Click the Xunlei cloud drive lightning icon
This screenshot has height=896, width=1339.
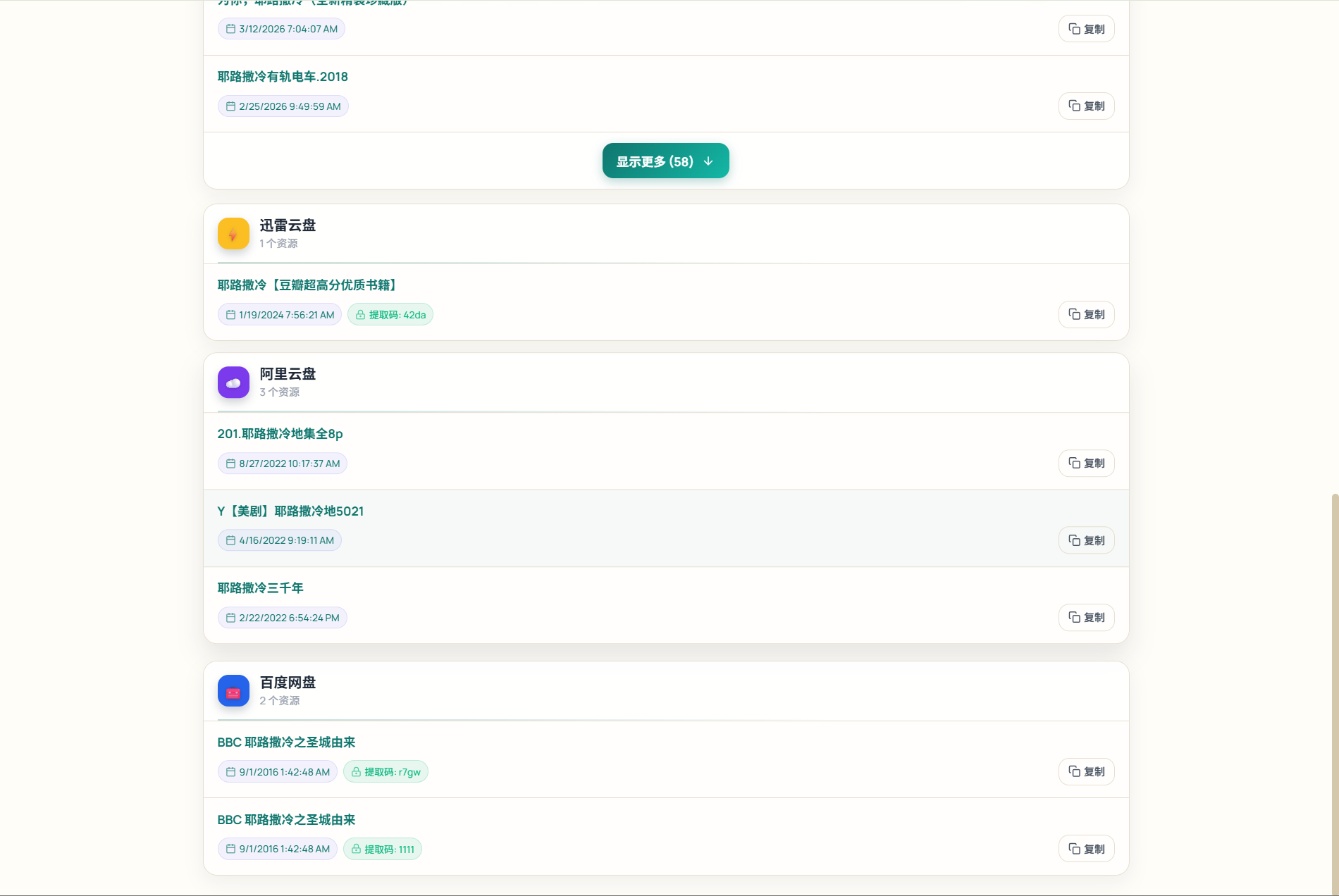233,234
